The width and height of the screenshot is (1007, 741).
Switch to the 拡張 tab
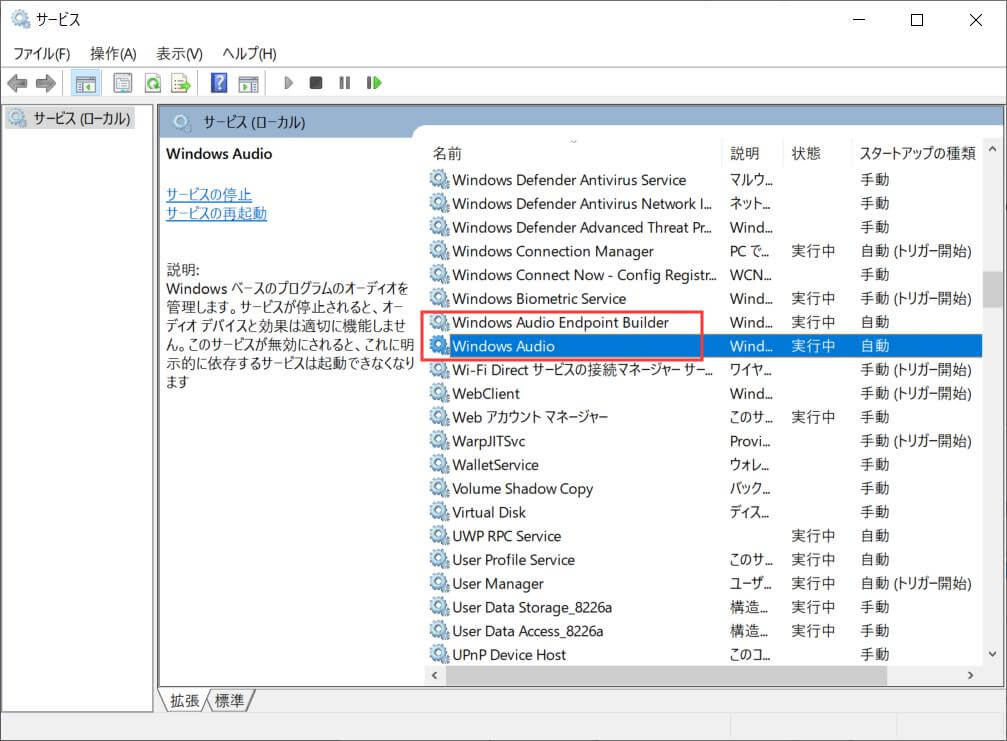(184, 701)
